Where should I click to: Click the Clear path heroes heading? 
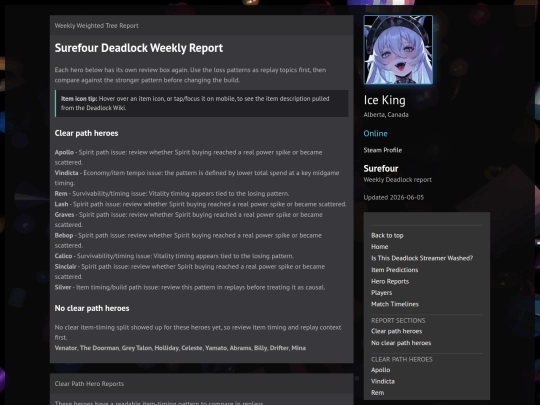click(x=86, y=133)
